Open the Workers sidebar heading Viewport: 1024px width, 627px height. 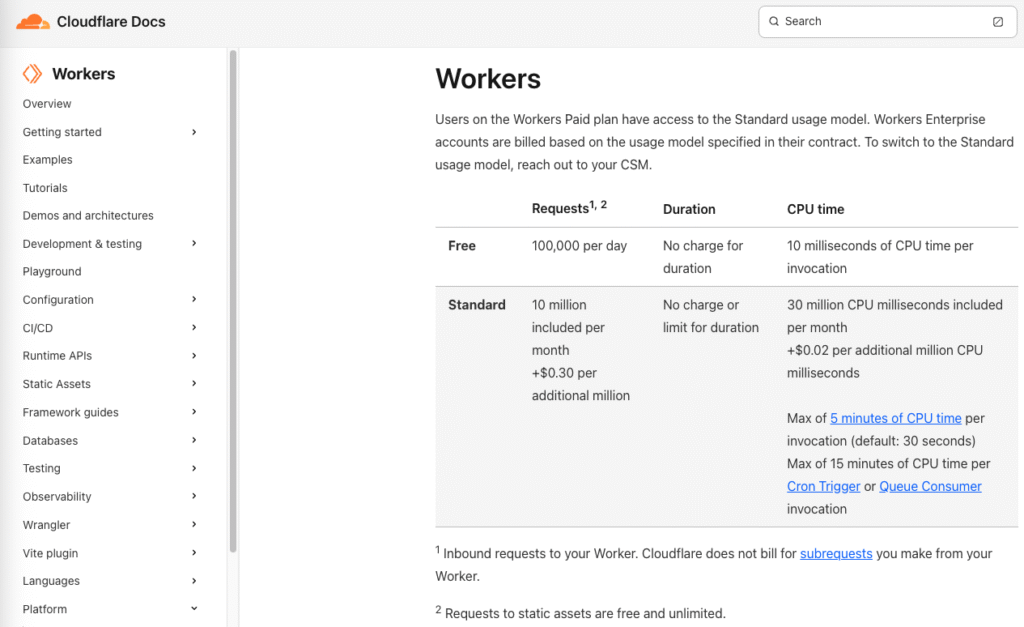pos(84,74)
